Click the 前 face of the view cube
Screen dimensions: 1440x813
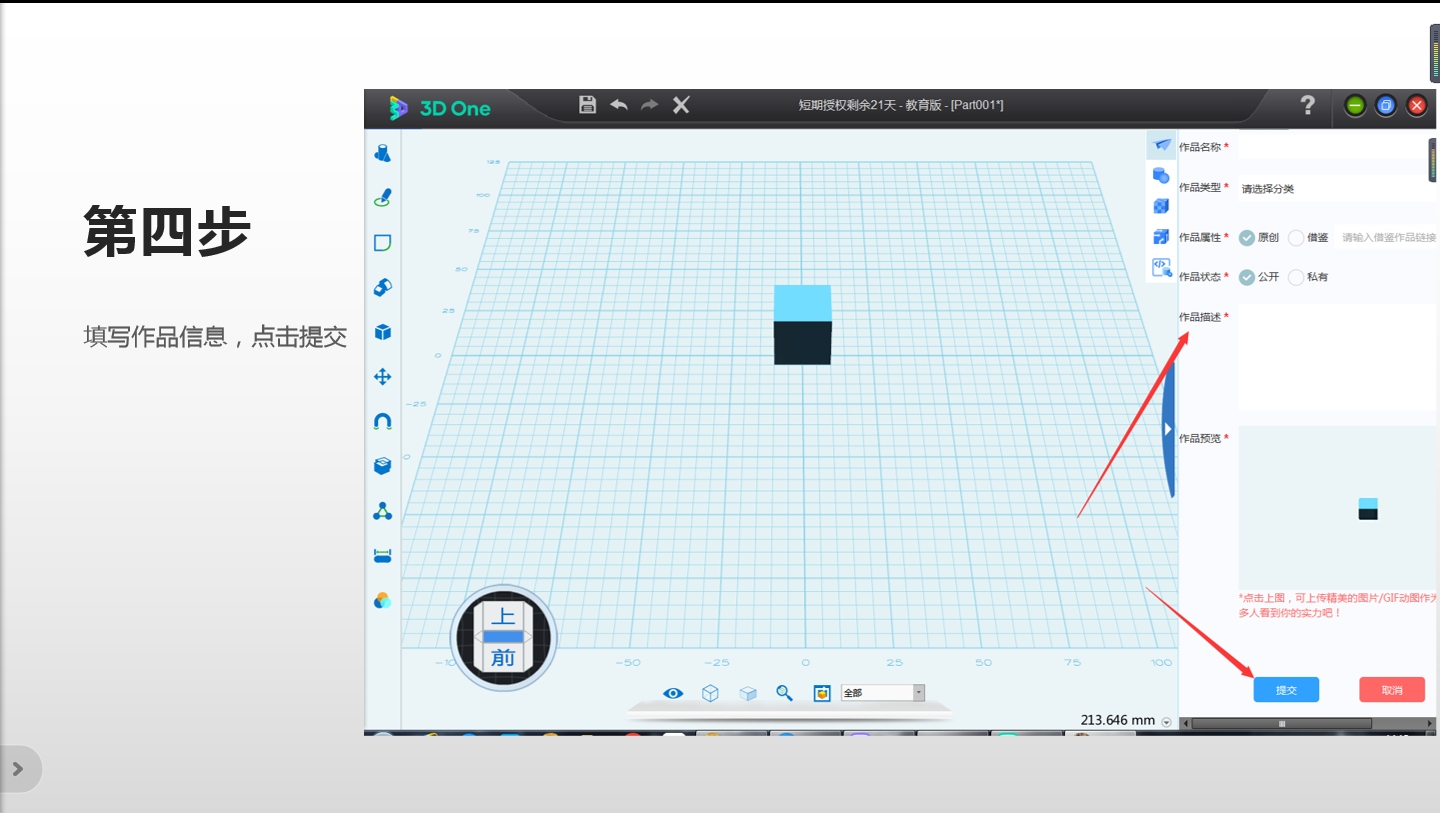503,657
